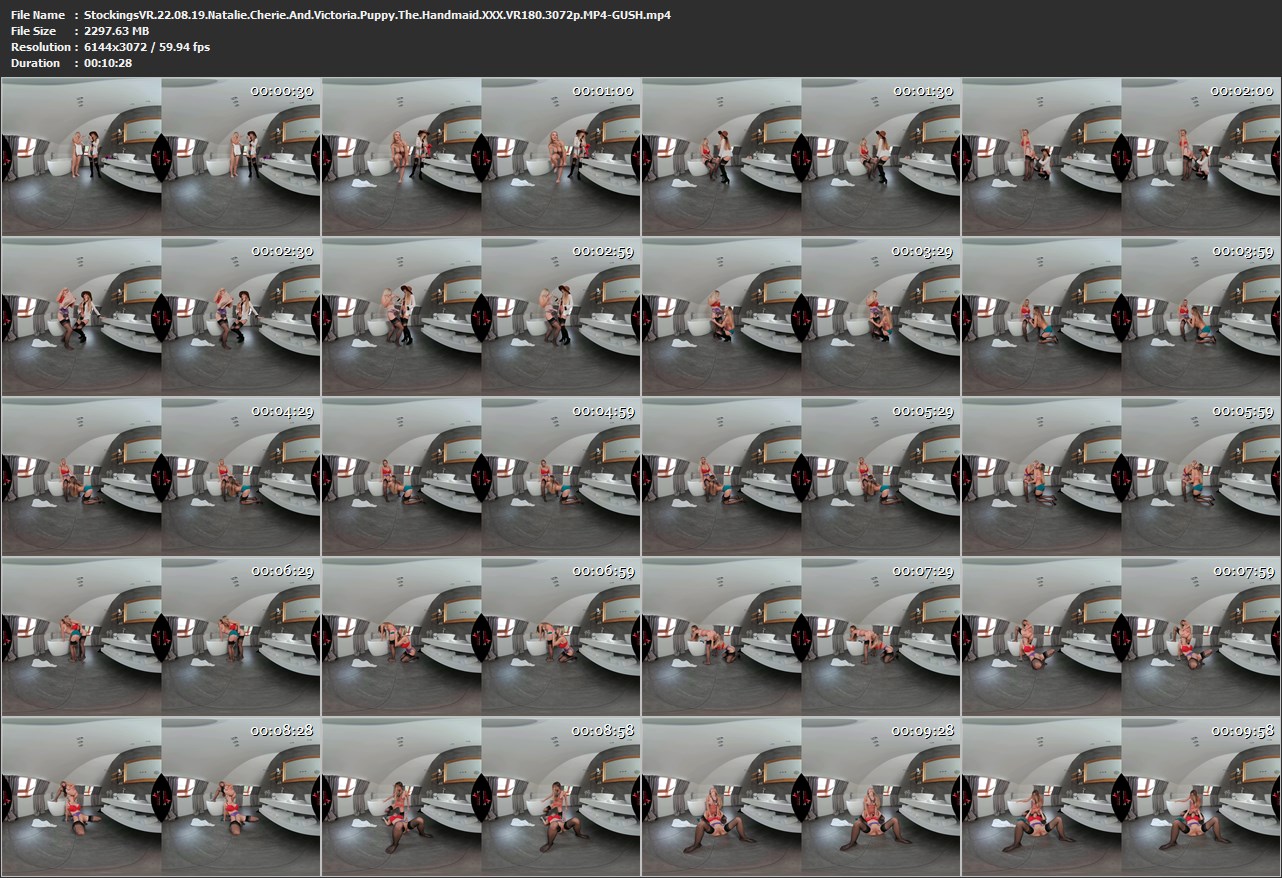Open the thumbnail stamped 00:07:59
This screenshot has width=1282, height=878.
tap(1121, 637)
